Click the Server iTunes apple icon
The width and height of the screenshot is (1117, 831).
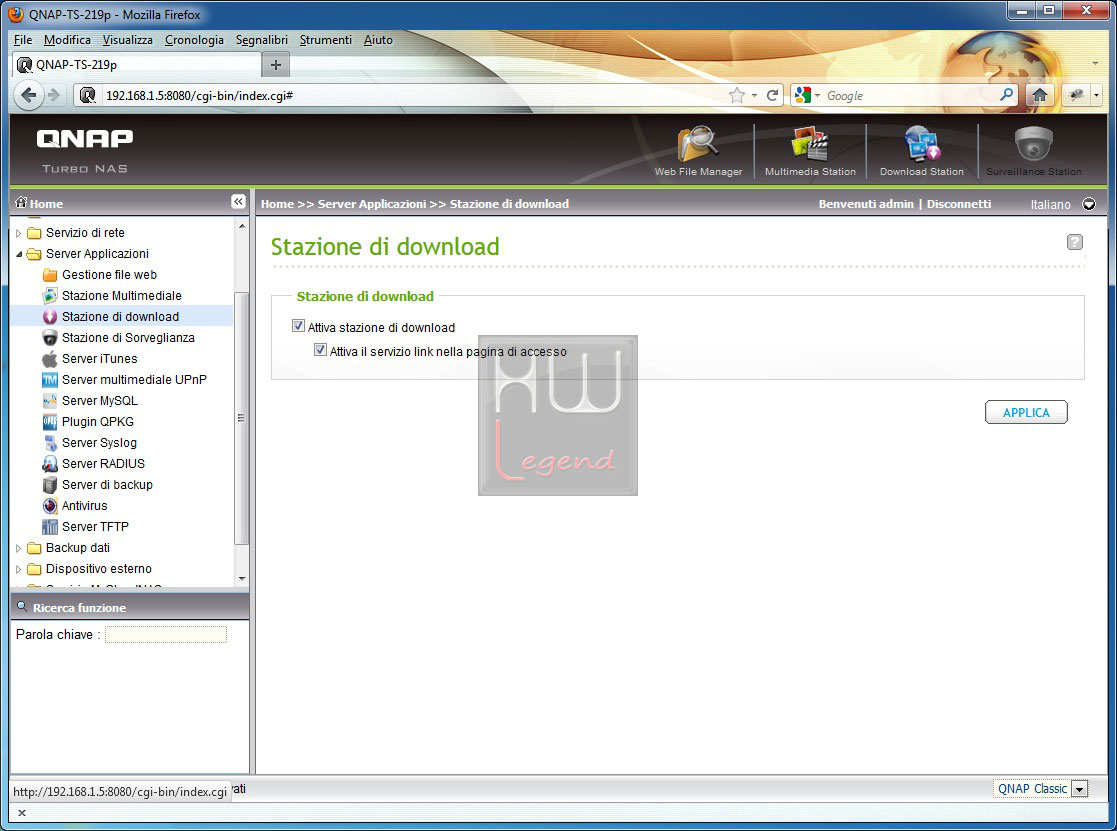[50, 358]
